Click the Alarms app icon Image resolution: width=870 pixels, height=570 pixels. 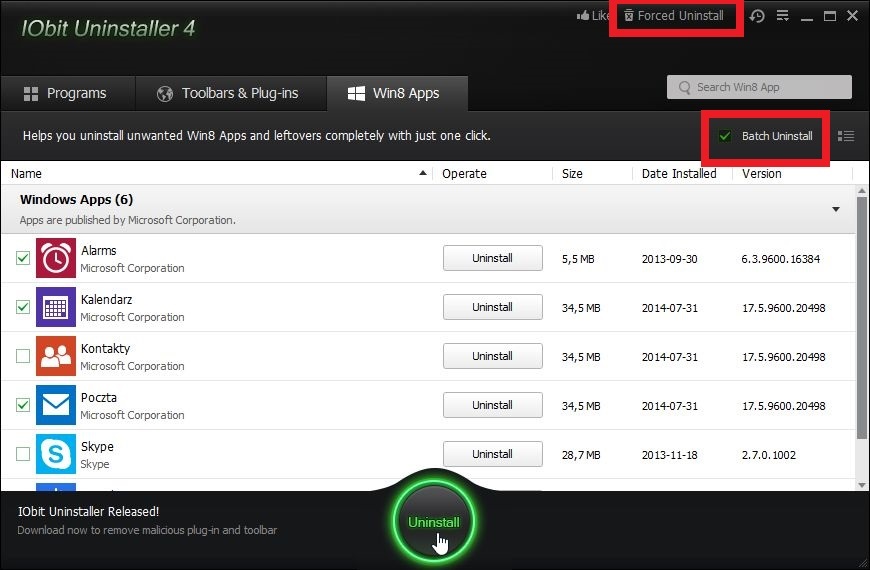56,258
